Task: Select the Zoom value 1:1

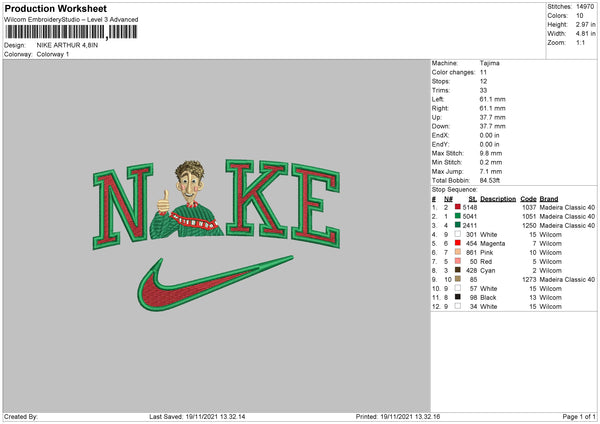Action: [580, 42]
